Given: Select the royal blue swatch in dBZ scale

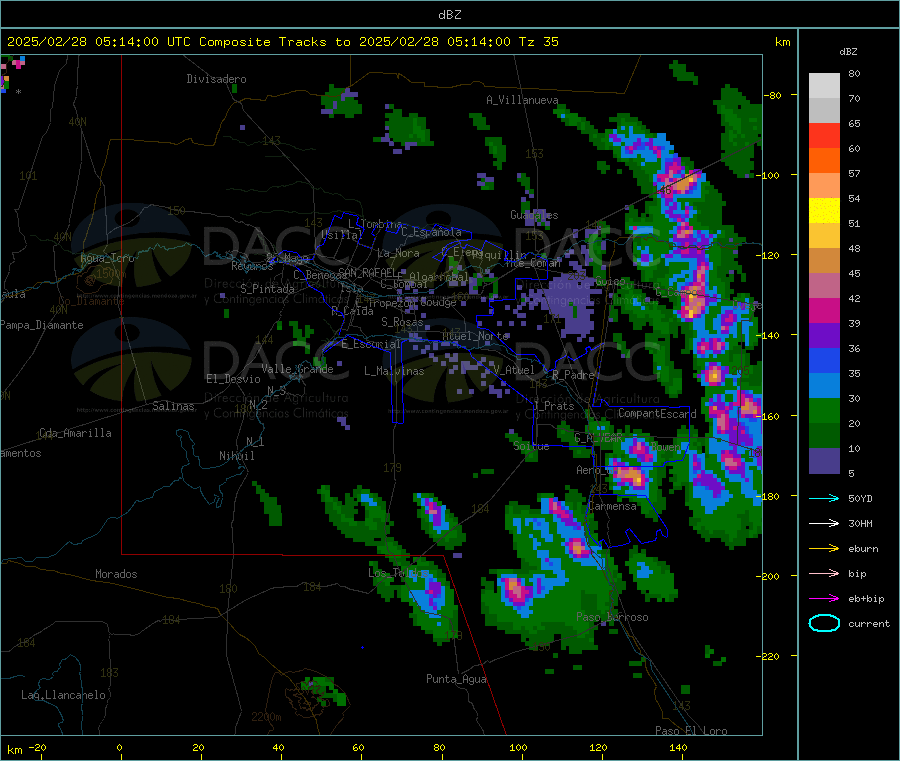Looking at the screenshot, I should pos(824,360).
